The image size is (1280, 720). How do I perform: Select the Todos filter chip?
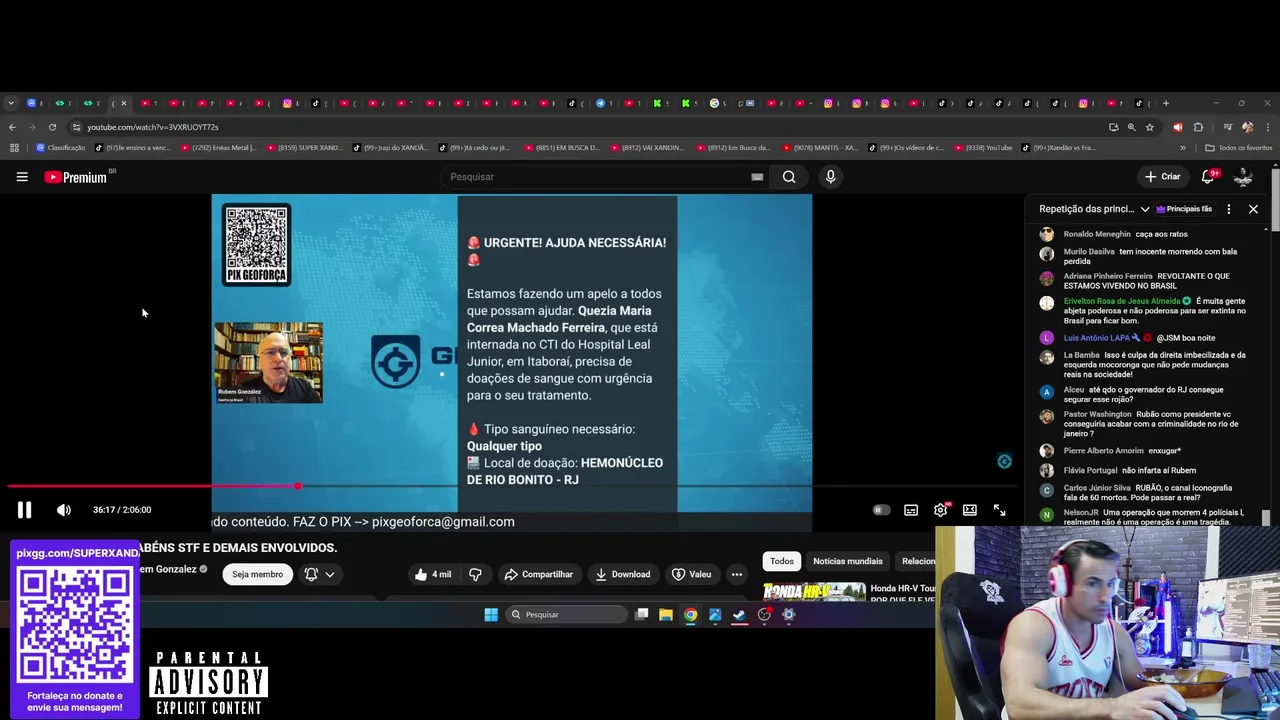(782, 561)
